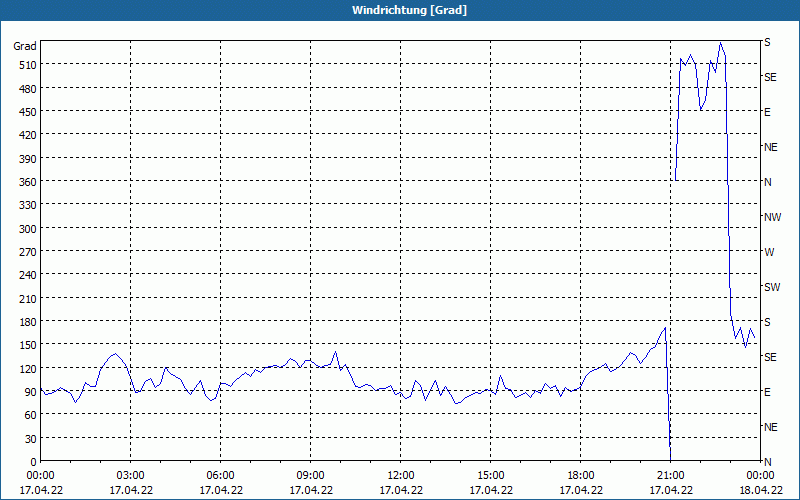Select the 90 y-axis value
This screenshot has width=800, height=500.
coord(31,392)
